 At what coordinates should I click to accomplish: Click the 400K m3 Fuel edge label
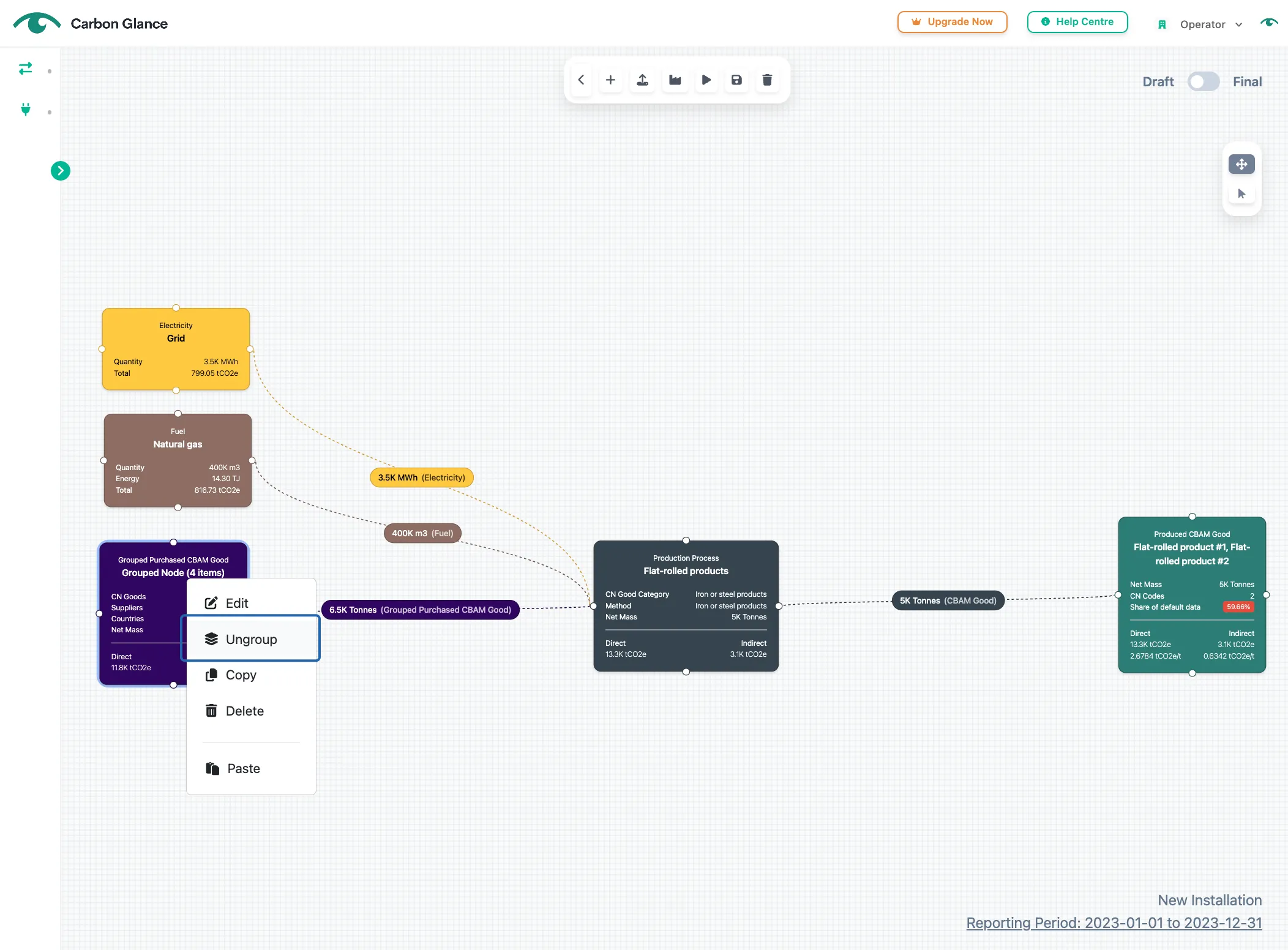tap(422, 533)
